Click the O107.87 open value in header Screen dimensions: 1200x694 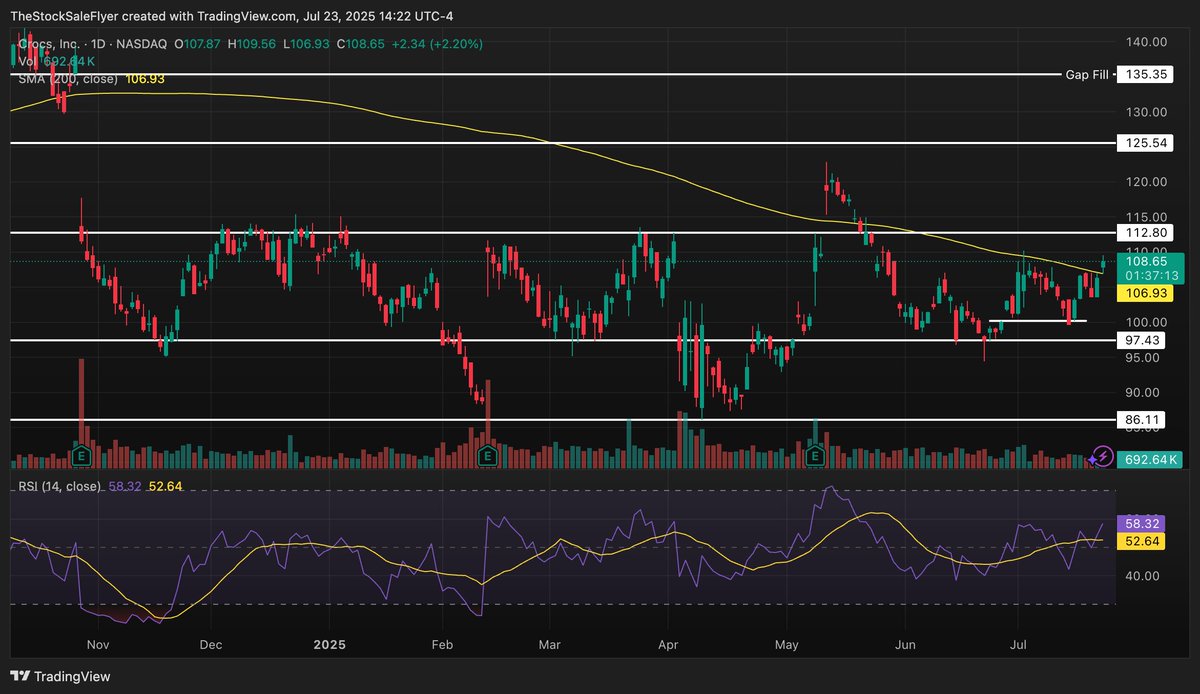199,44
